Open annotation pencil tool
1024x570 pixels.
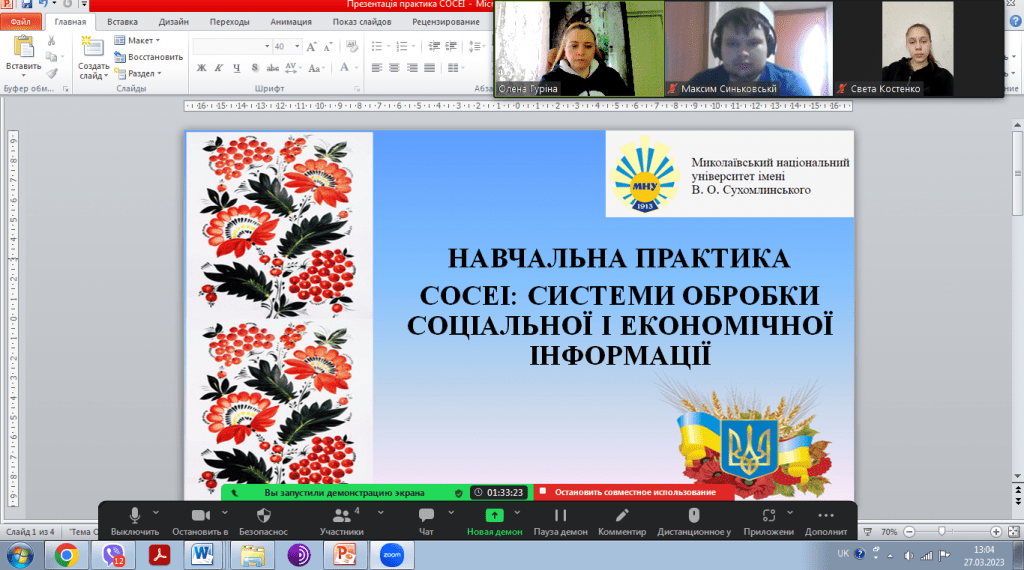[x=622, y=516]
